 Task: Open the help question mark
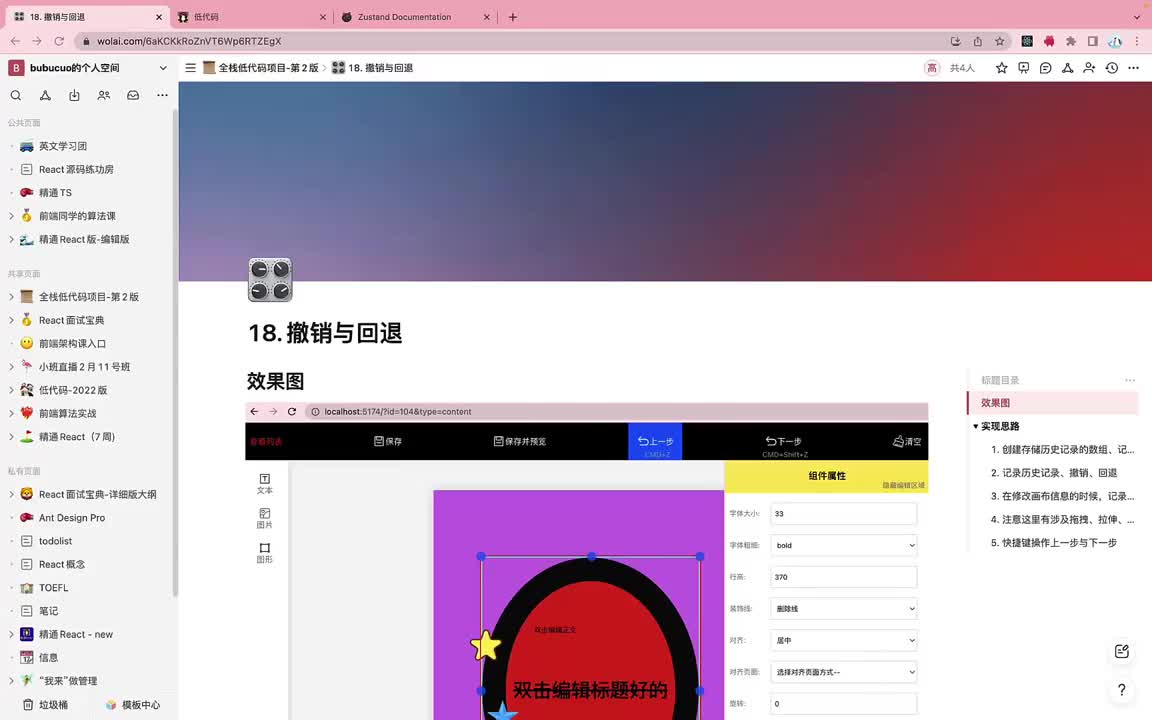tap(1121, 690)
